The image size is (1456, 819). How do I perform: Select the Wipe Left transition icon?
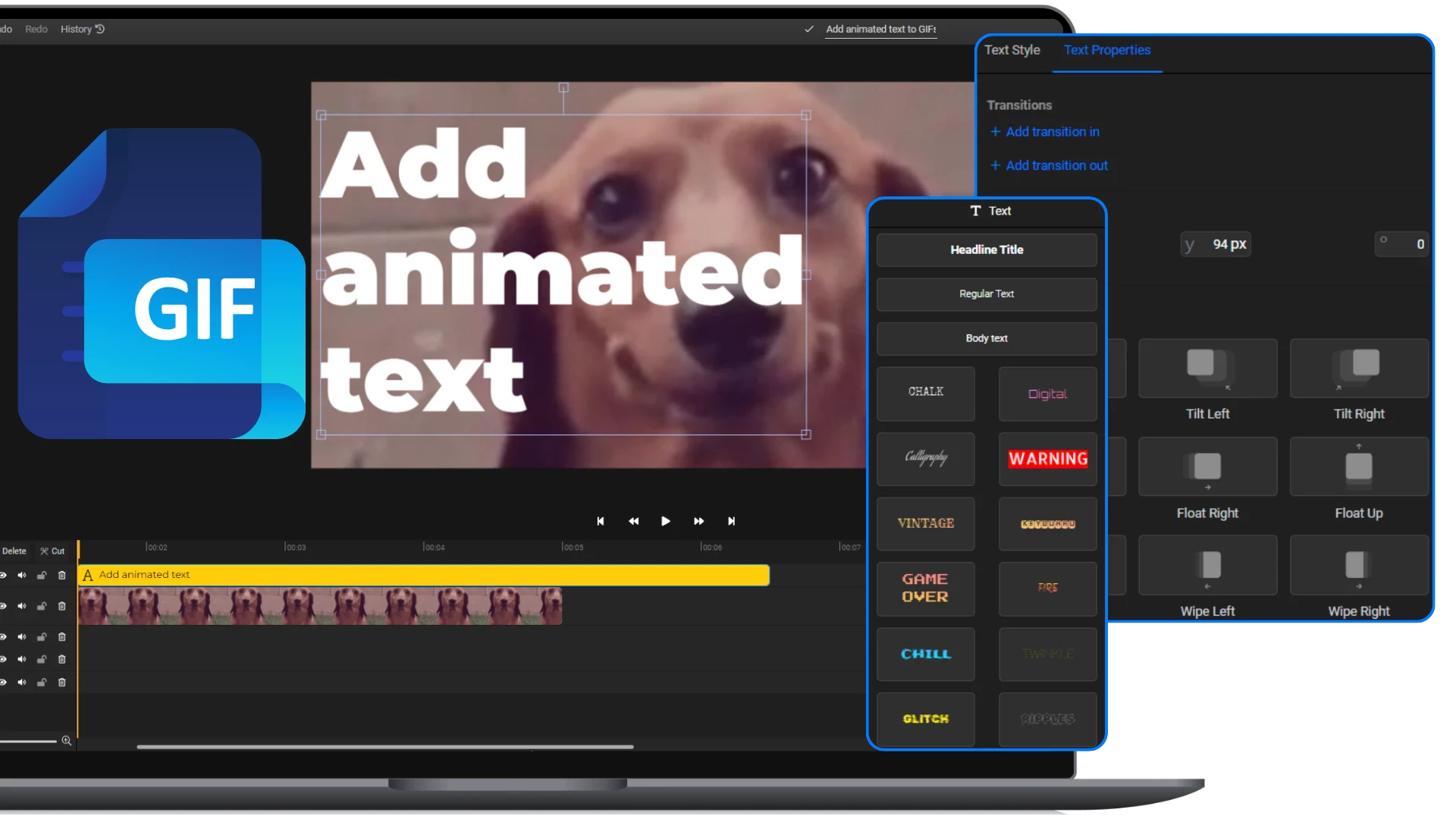(x=1207, y=565)
